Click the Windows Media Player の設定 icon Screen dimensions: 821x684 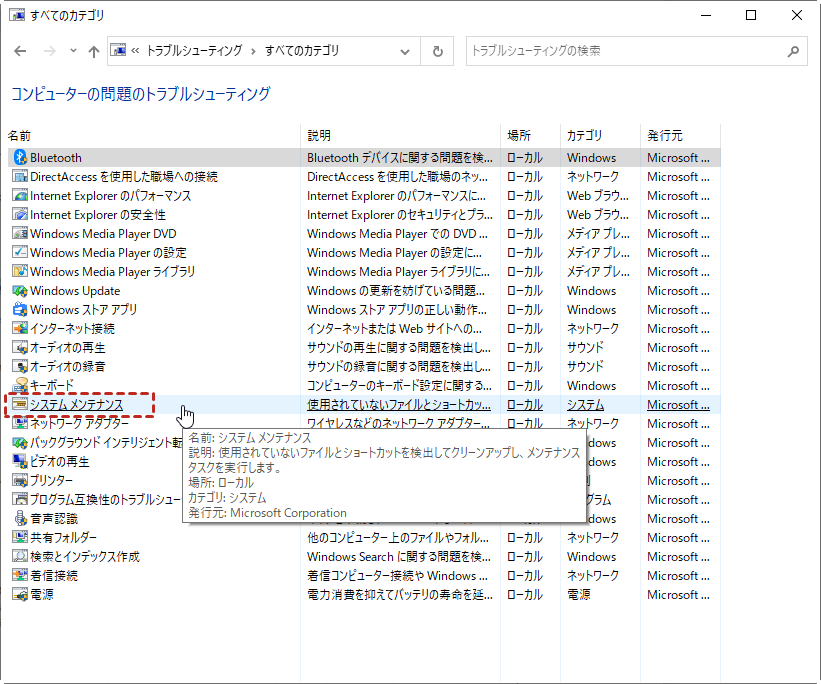[20, 252]
